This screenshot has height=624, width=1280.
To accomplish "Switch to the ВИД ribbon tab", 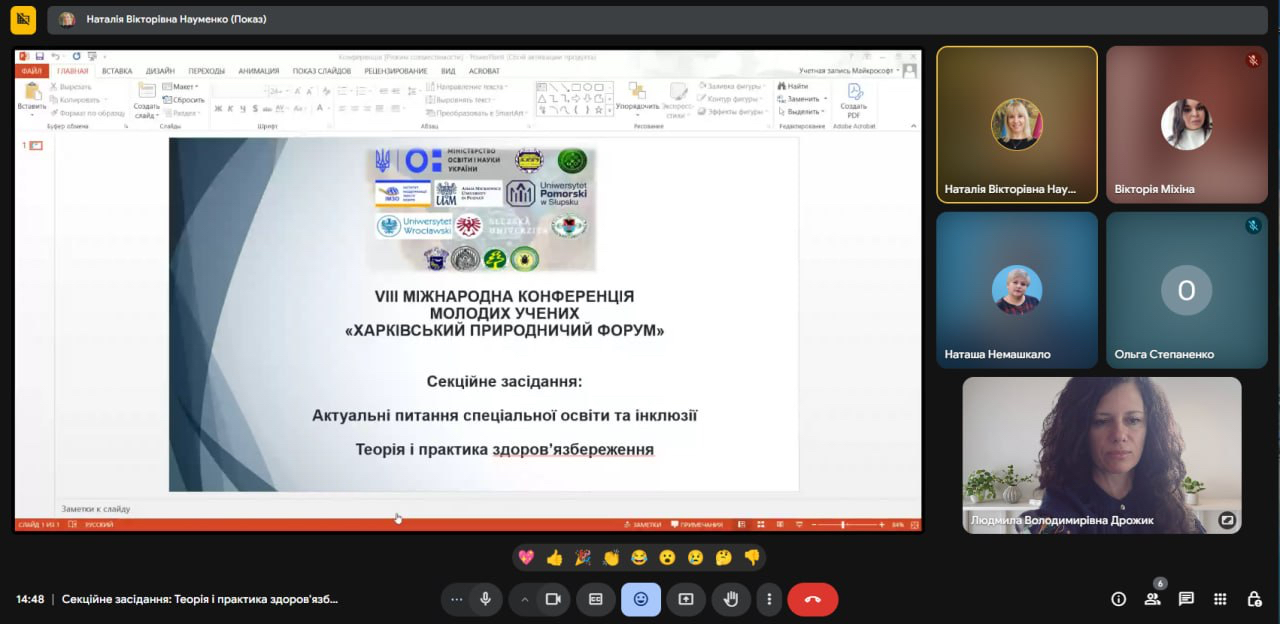I will (x=448, y=71).
